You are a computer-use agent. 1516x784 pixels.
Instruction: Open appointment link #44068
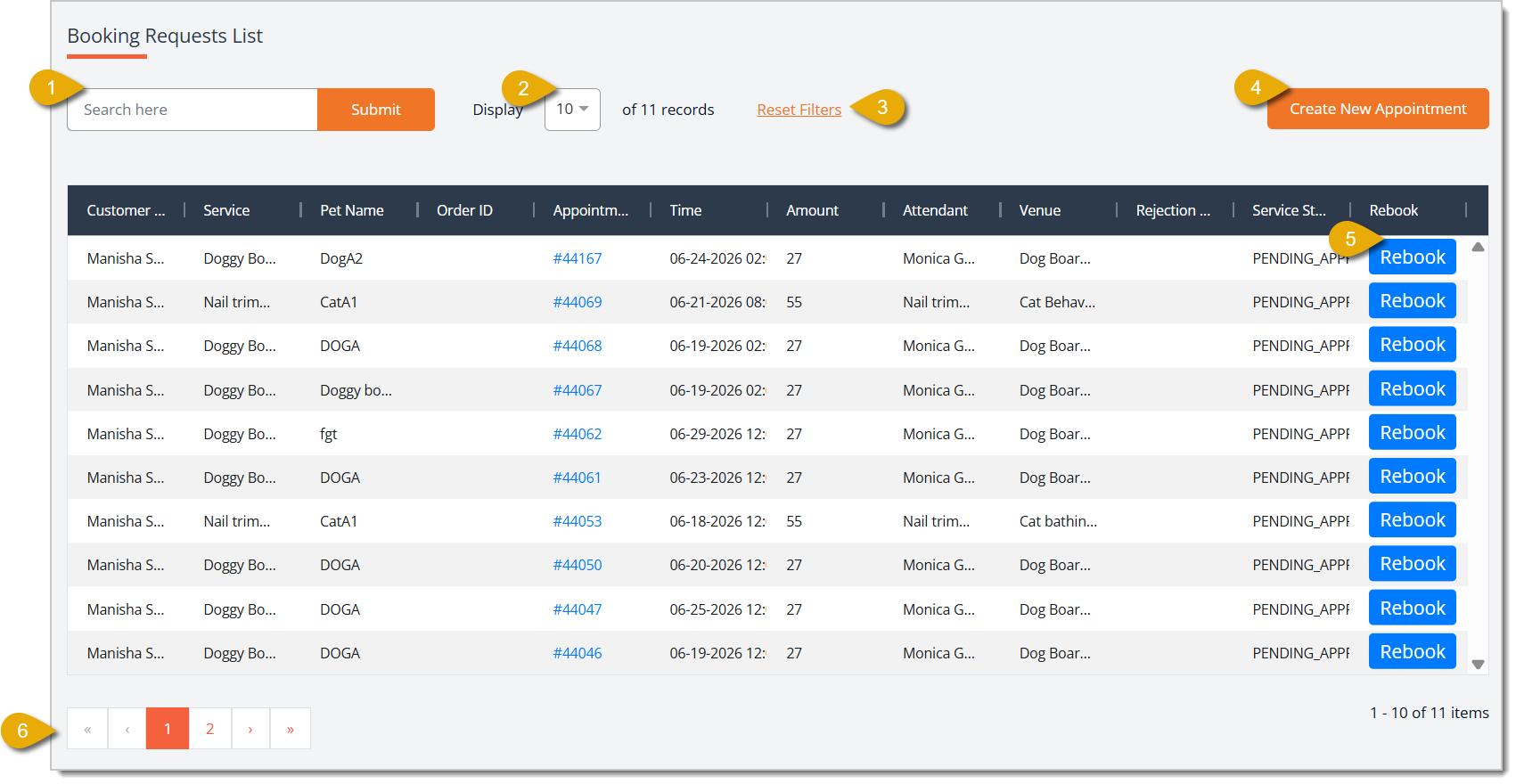[x=578, y=346]
